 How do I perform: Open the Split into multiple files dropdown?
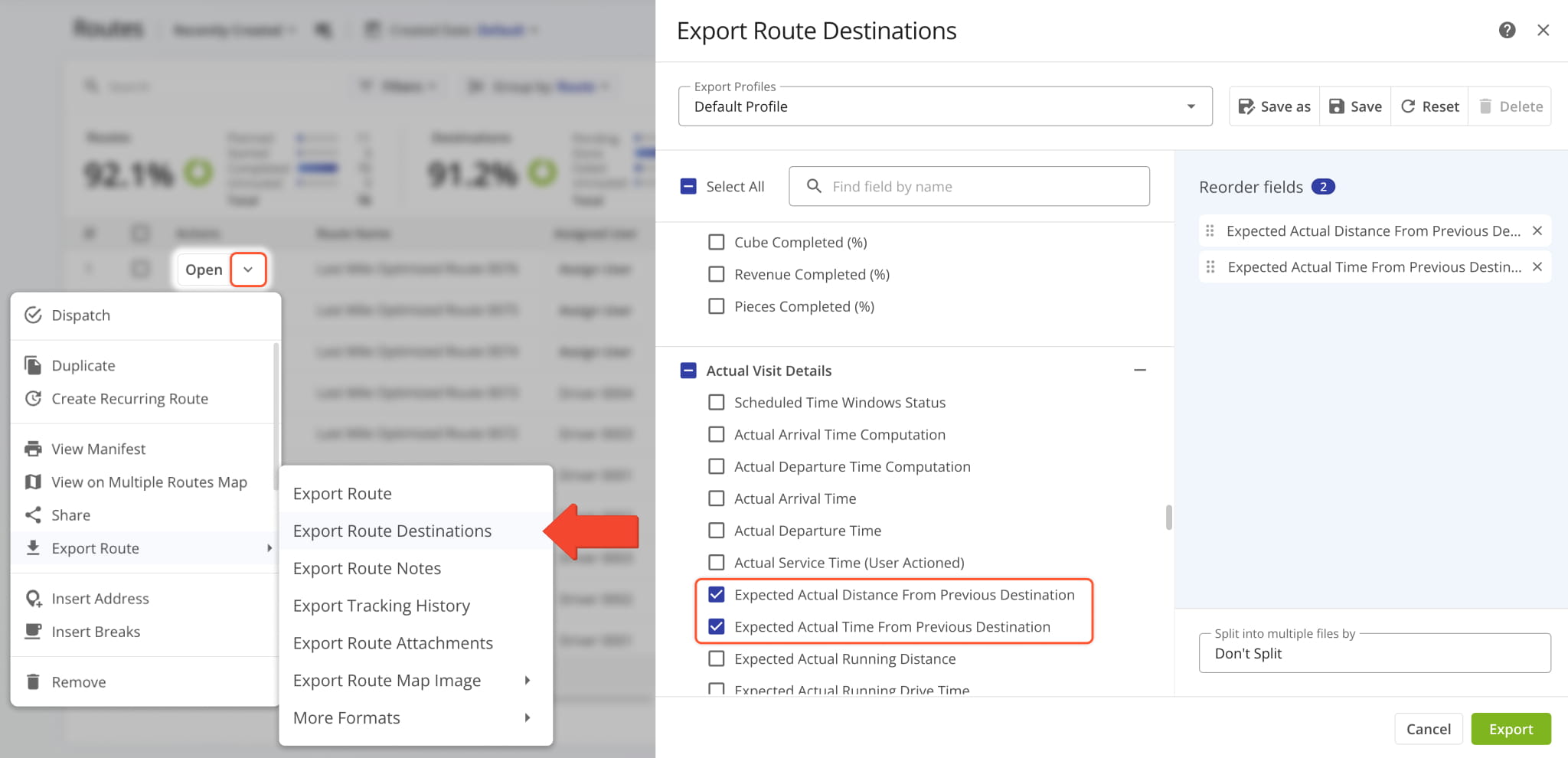point(1374,653)
